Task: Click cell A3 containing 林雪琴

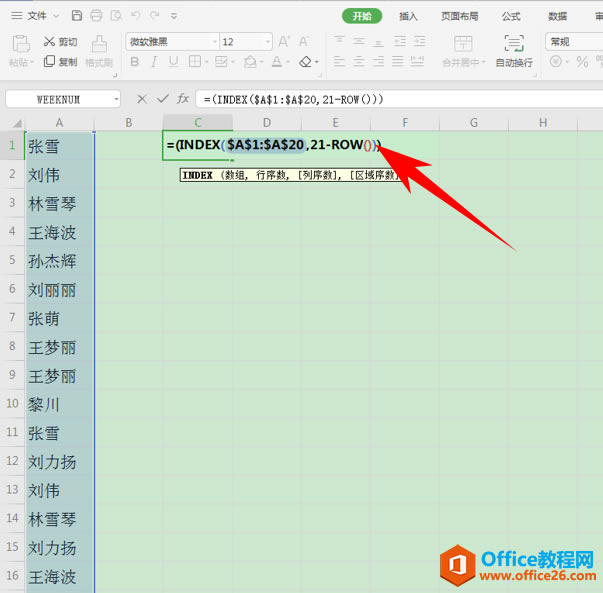Action: (x=60, y=203)
